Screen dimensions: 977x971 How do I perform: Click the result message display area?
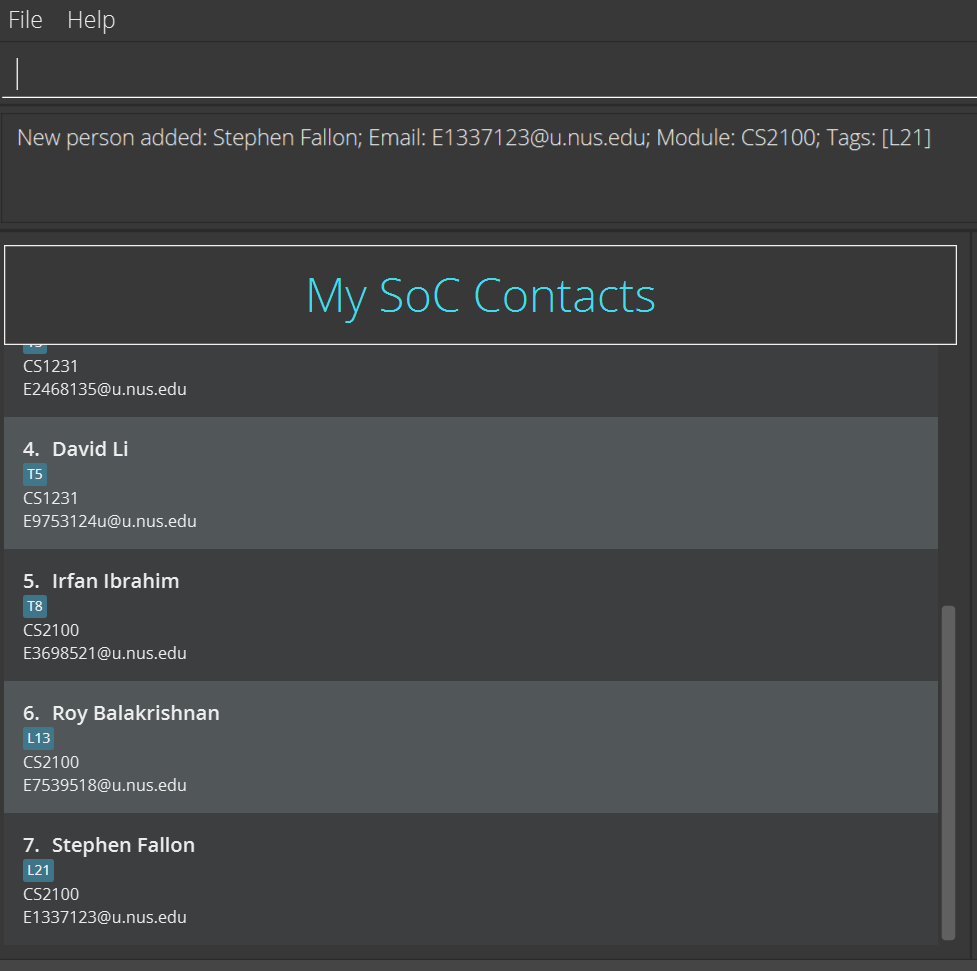click(x=488, y=167)
